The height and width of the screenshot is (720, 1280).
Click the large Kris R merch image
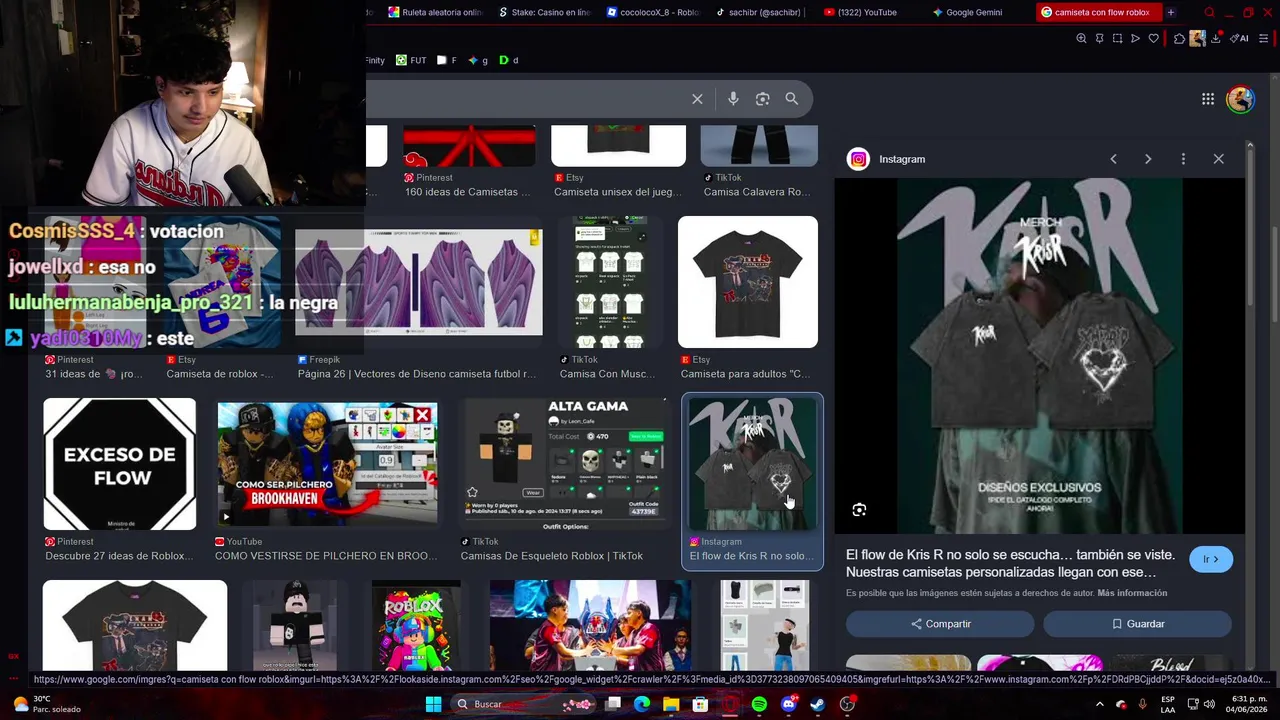pyautogui.click(x=1039, y=356)
